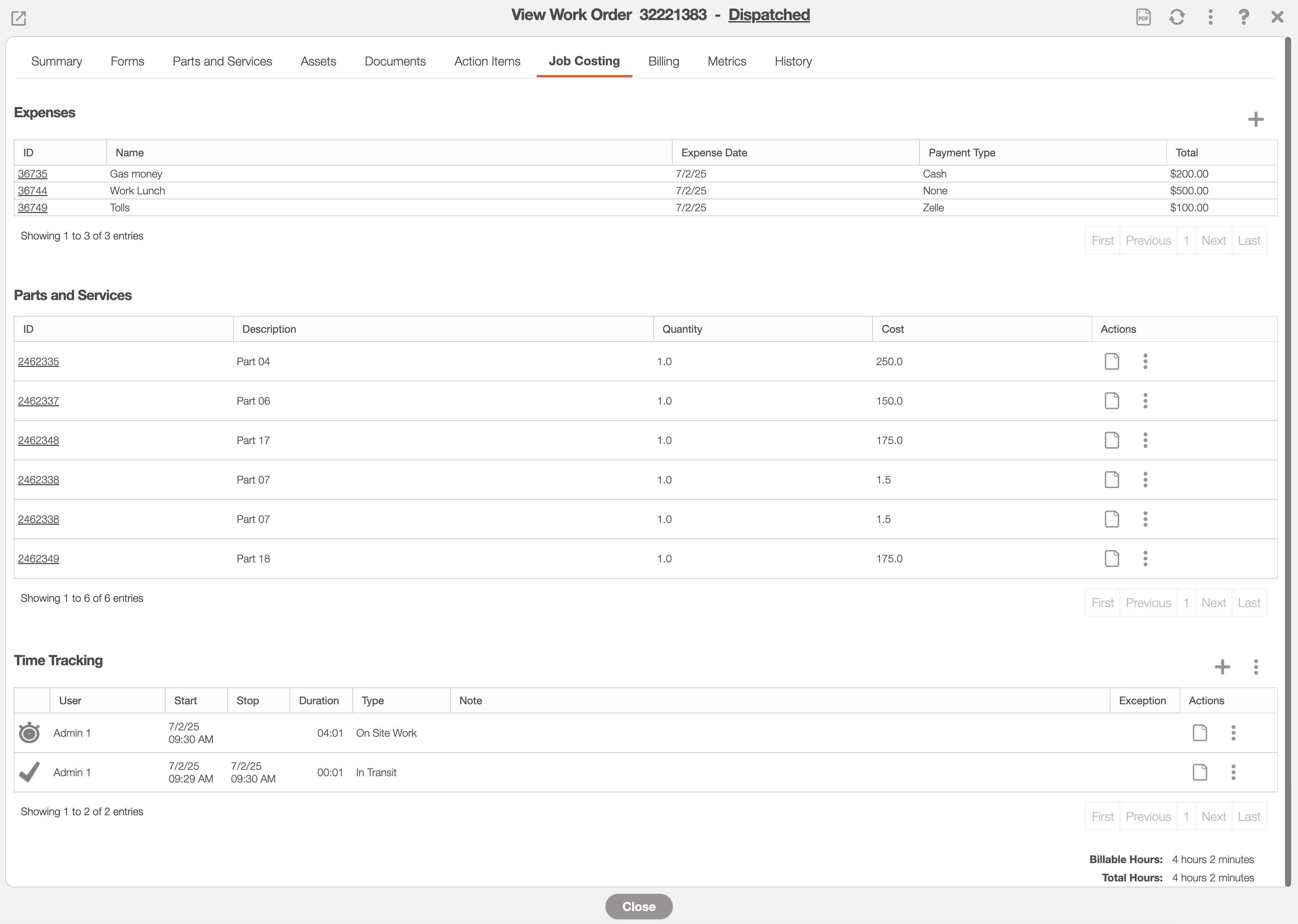Viewport: 1298px width, 924px height.
Task: Switch to the Billing tab
Action: pos(663,62)
